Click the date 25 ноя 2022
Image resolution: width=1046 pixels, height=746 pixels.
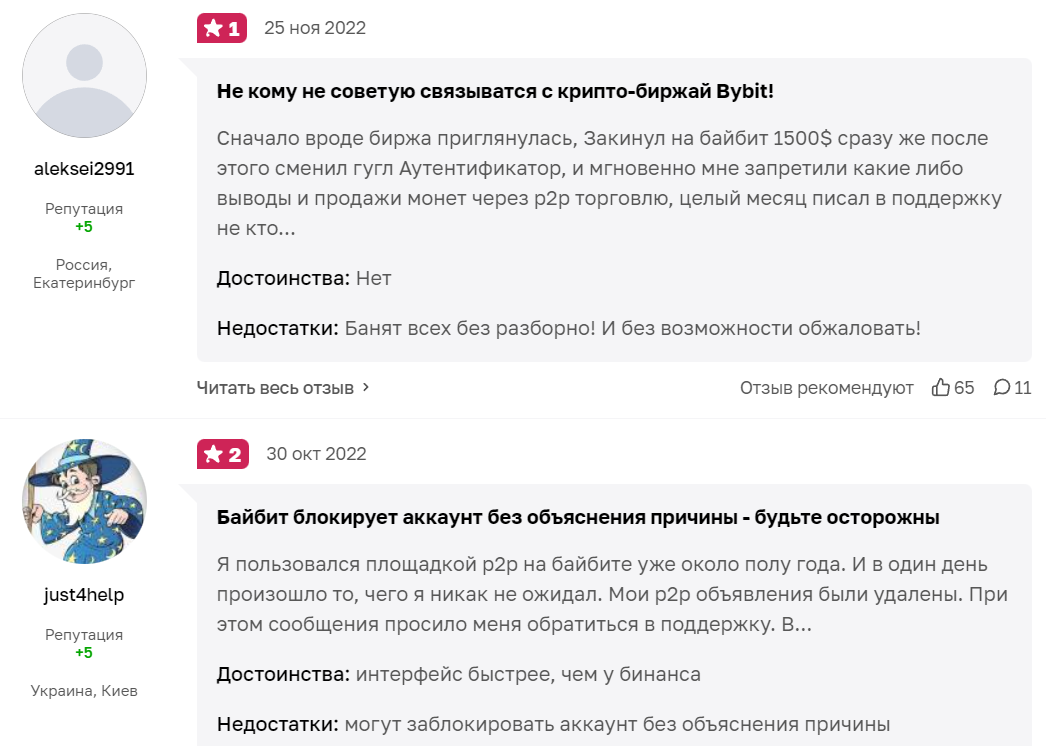point(315,28)
